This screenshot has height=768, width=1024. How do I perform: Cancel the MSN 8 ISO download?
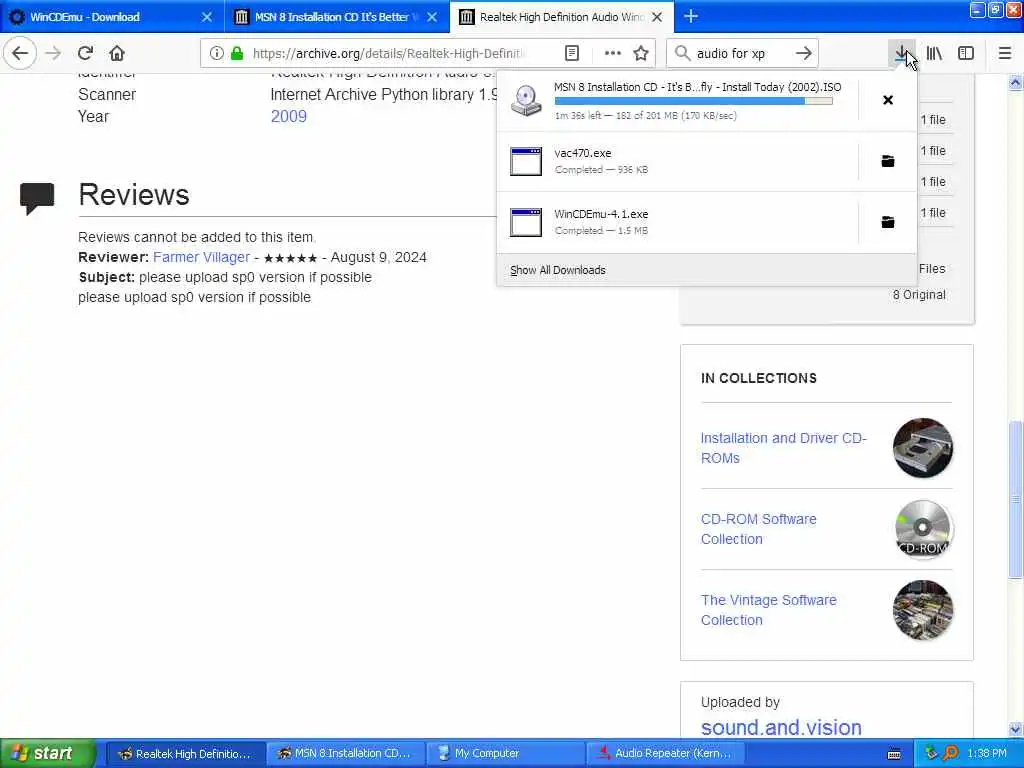888,100
